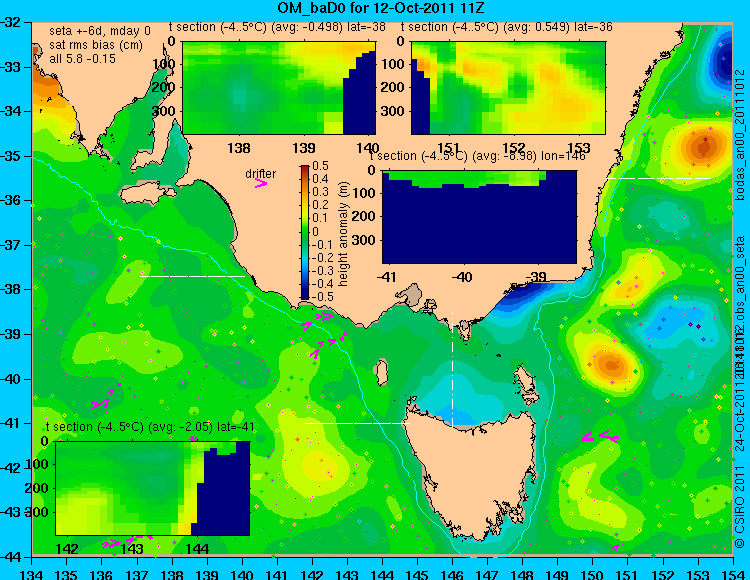Open the lat=-38 temperature section inset
Screen dimensions: 750x580
coord(279,88)
